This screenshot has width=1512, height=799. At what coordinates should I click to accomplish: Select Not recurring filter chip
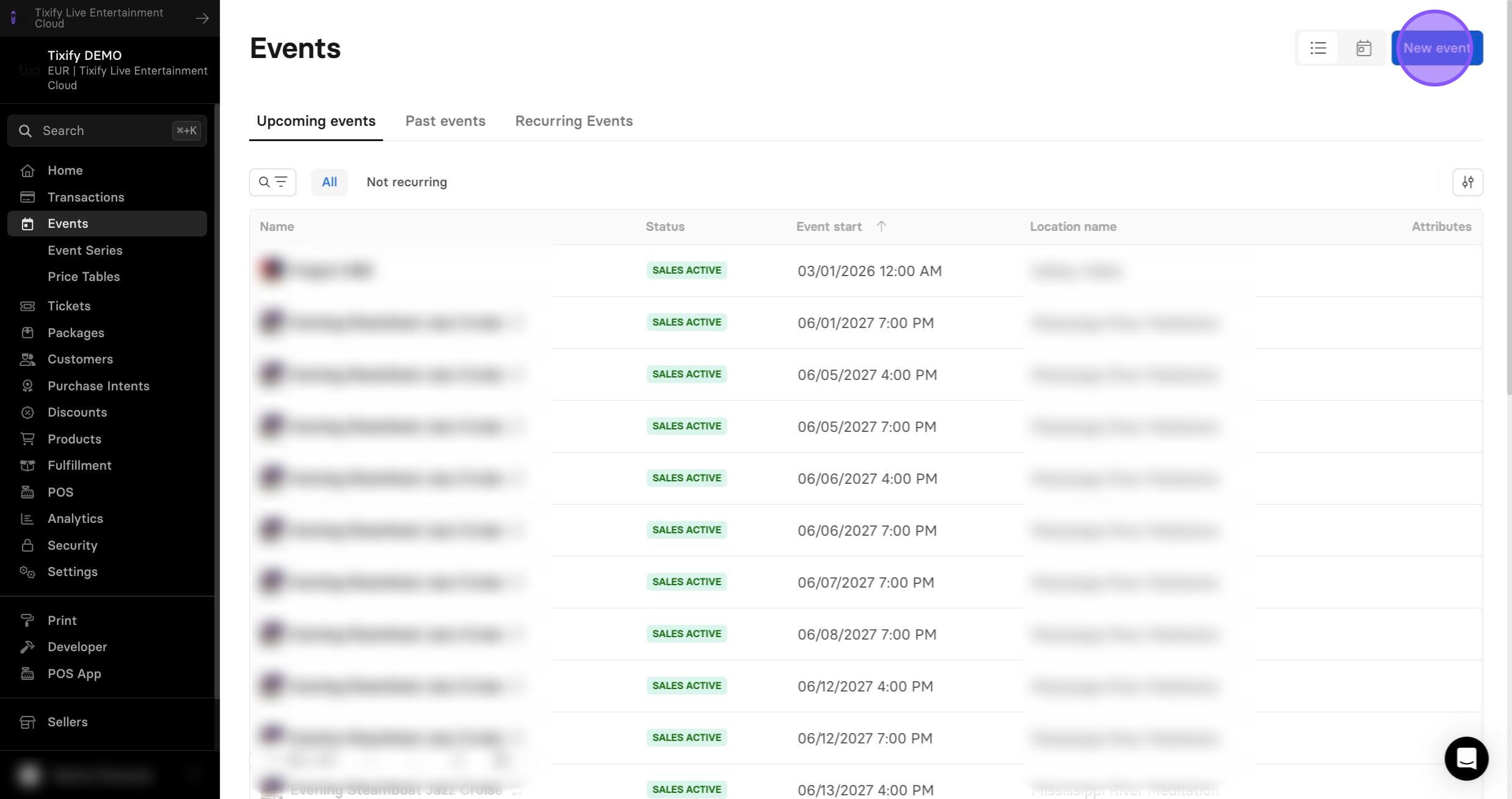coord(407,182)
